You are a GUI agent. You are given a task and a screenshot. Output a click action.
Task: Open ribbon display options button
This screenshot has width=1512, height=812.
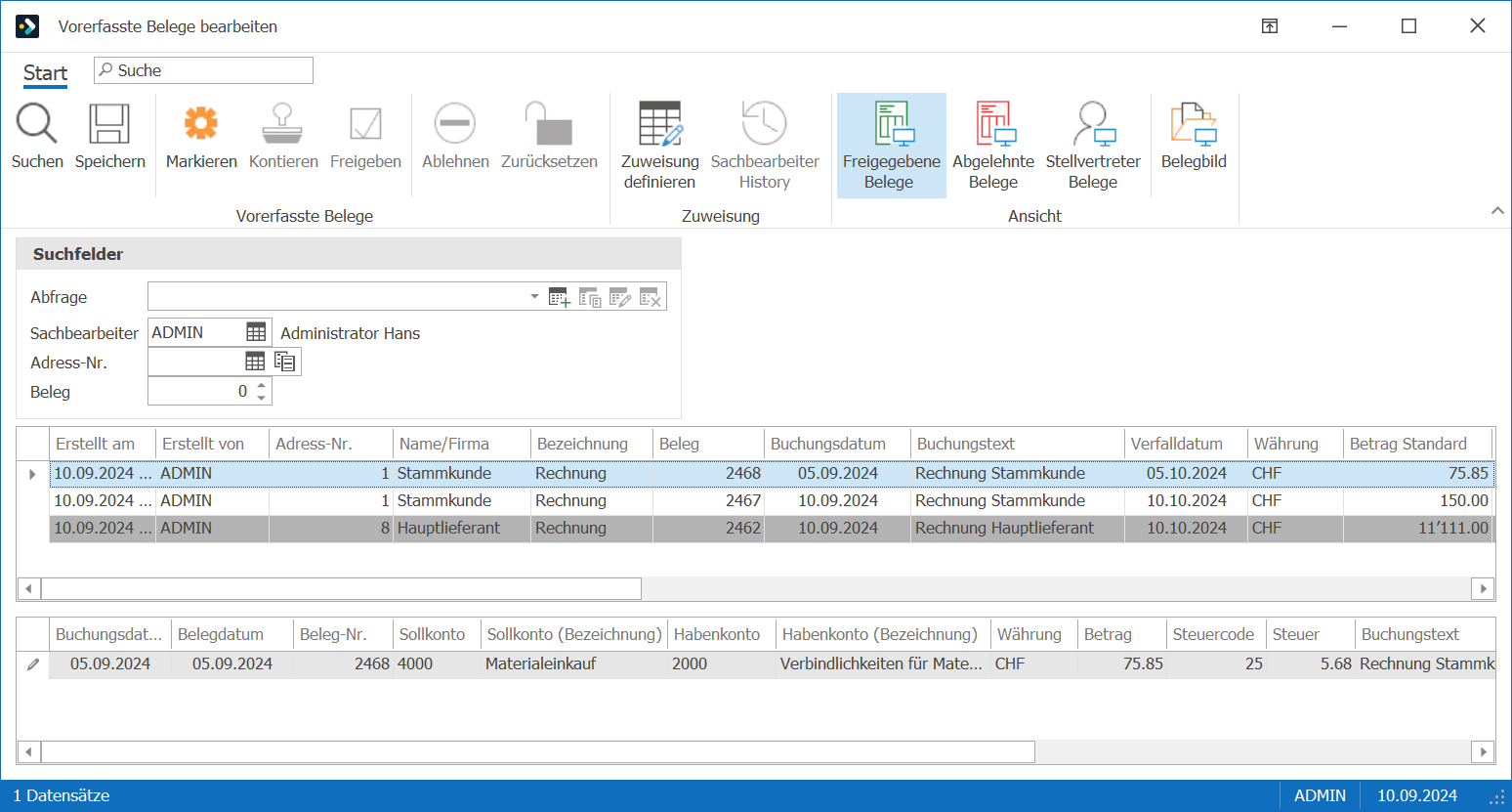1270,26
